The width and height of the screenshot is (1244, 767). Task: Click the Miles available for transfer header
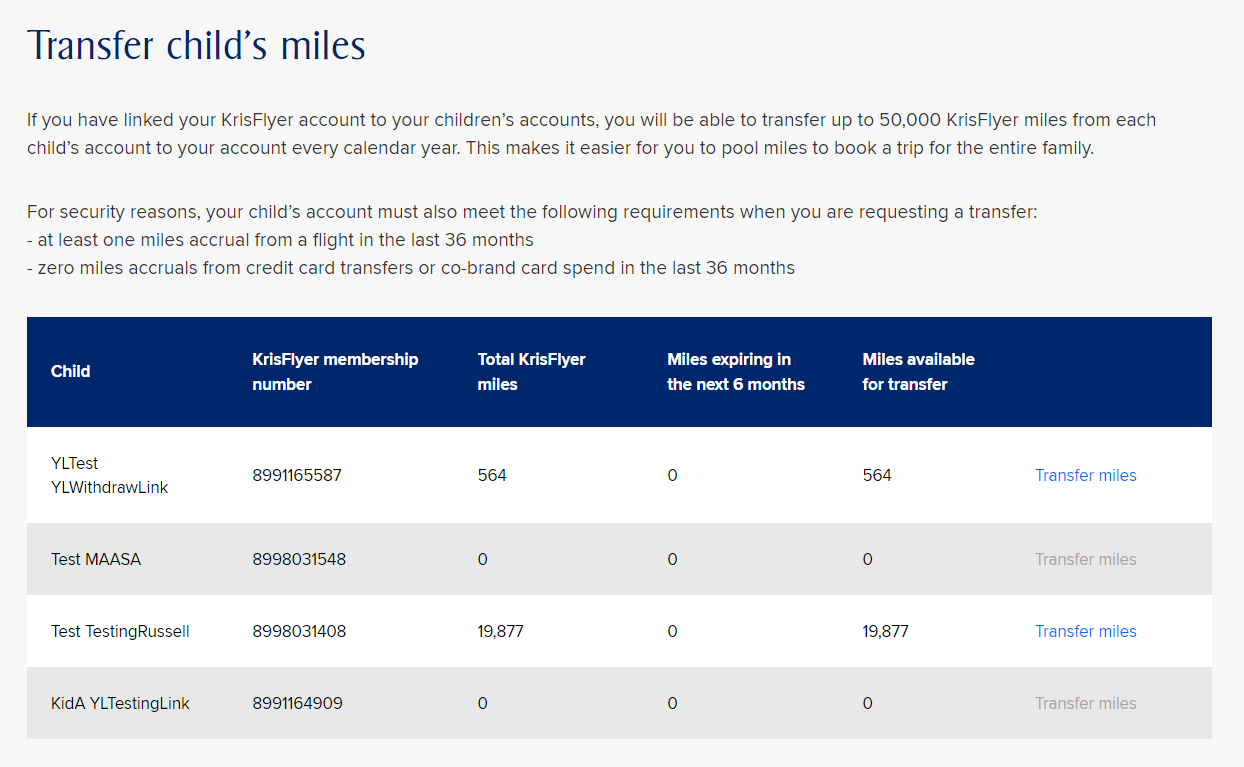[918, 371]
